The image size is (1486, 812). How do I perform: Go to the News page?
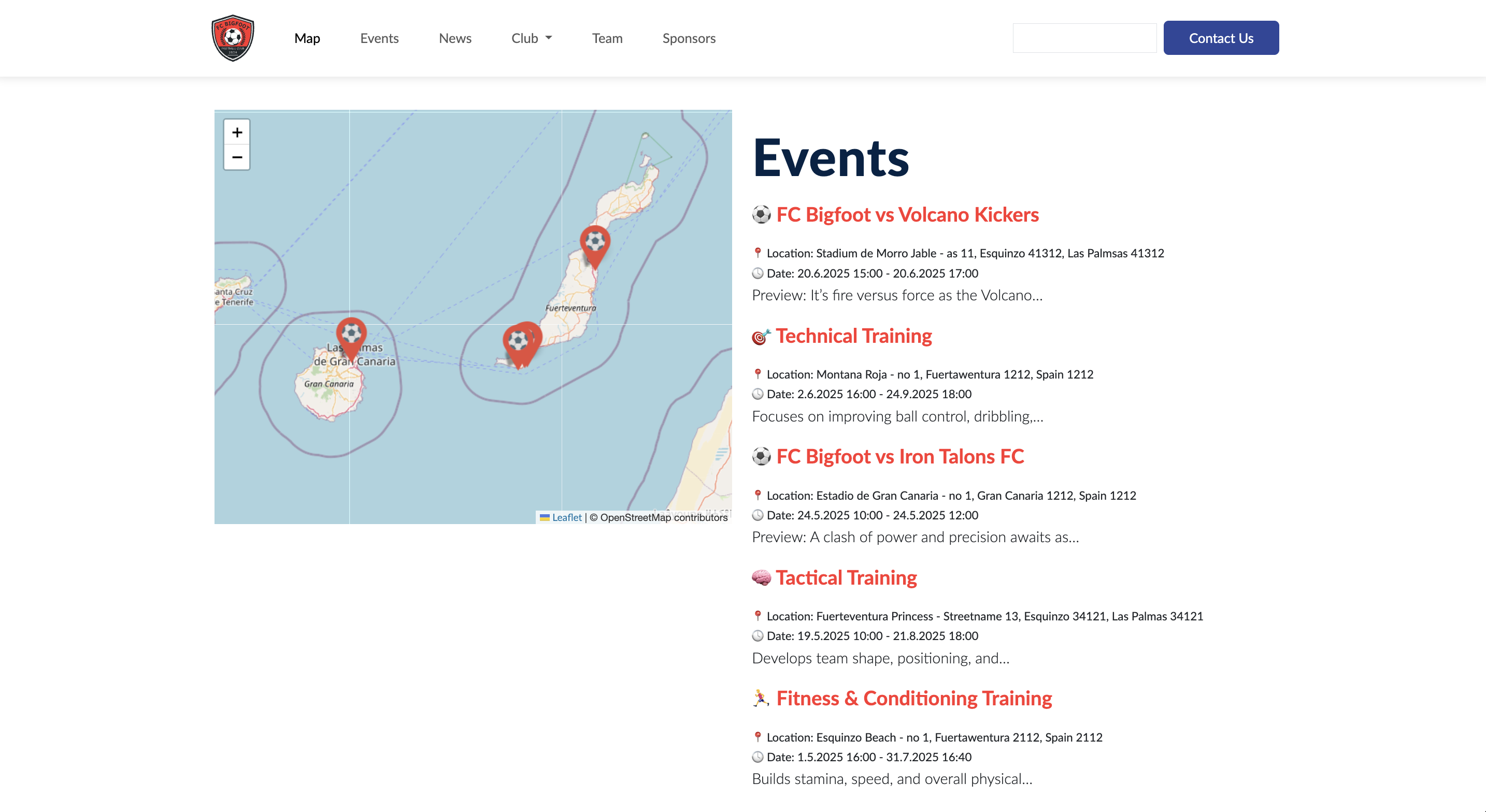point(454,38)
